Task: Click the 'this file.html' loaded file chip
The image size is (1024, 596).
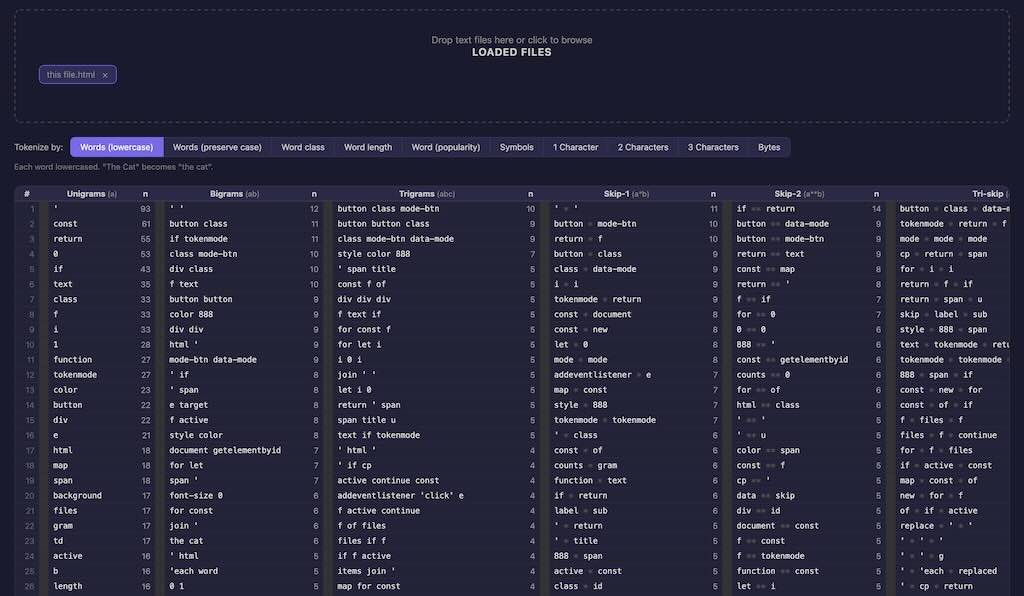Action: (70, 75)
